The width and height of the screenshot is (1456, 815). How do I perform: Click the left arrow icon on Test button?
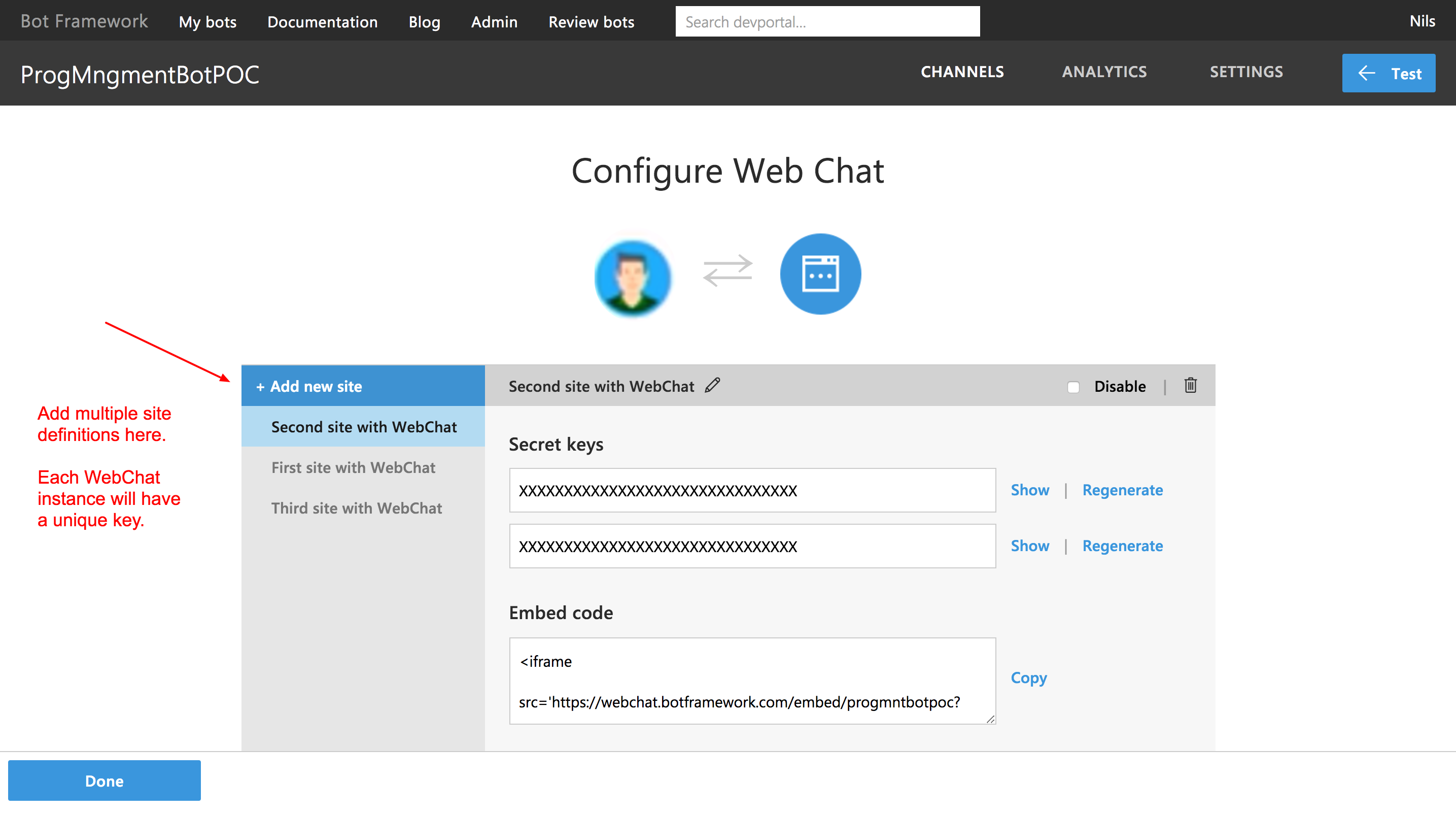(1366, 73)
